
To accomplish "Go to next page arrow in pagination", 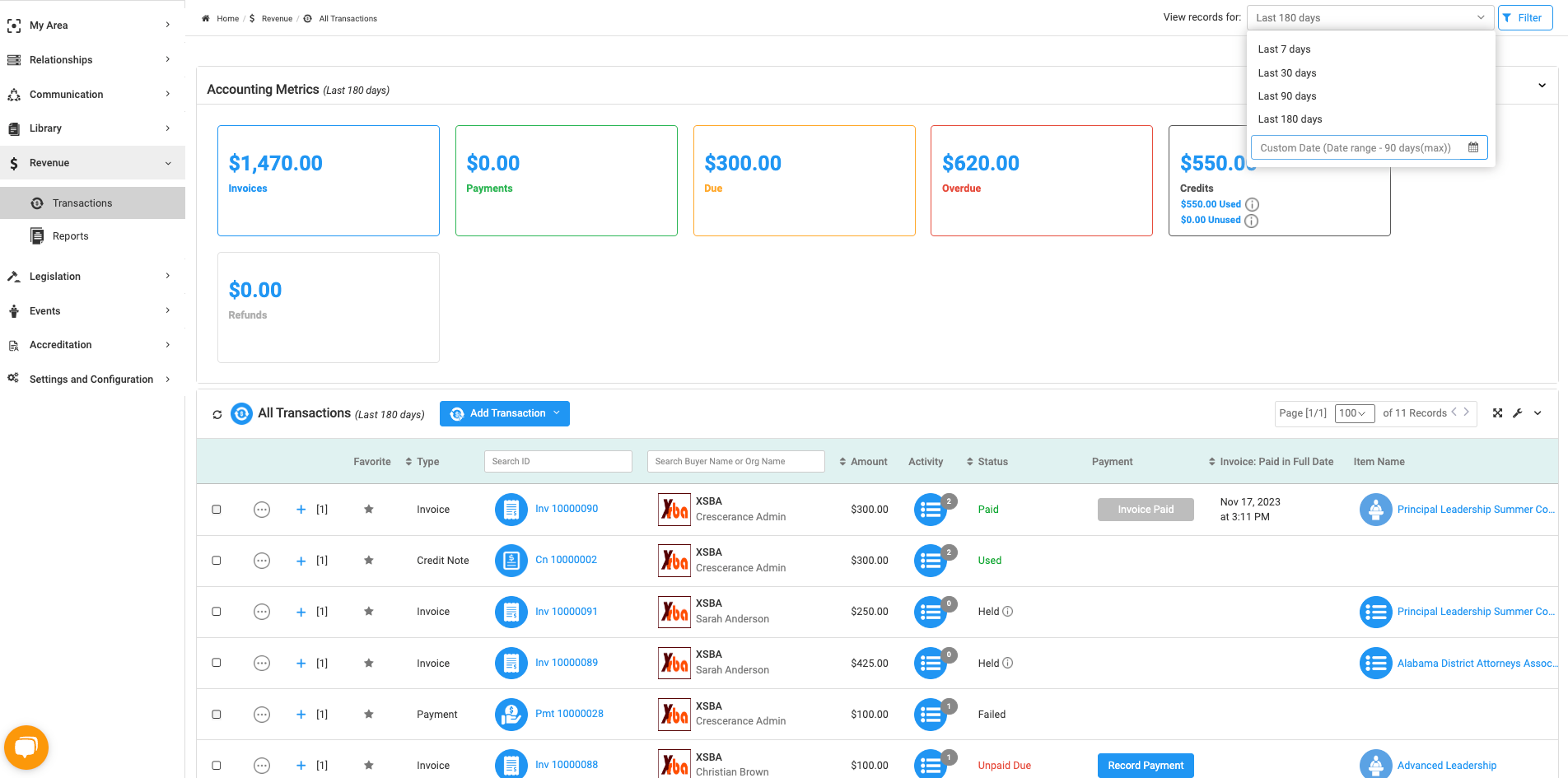I will (x=1467, y=412).
